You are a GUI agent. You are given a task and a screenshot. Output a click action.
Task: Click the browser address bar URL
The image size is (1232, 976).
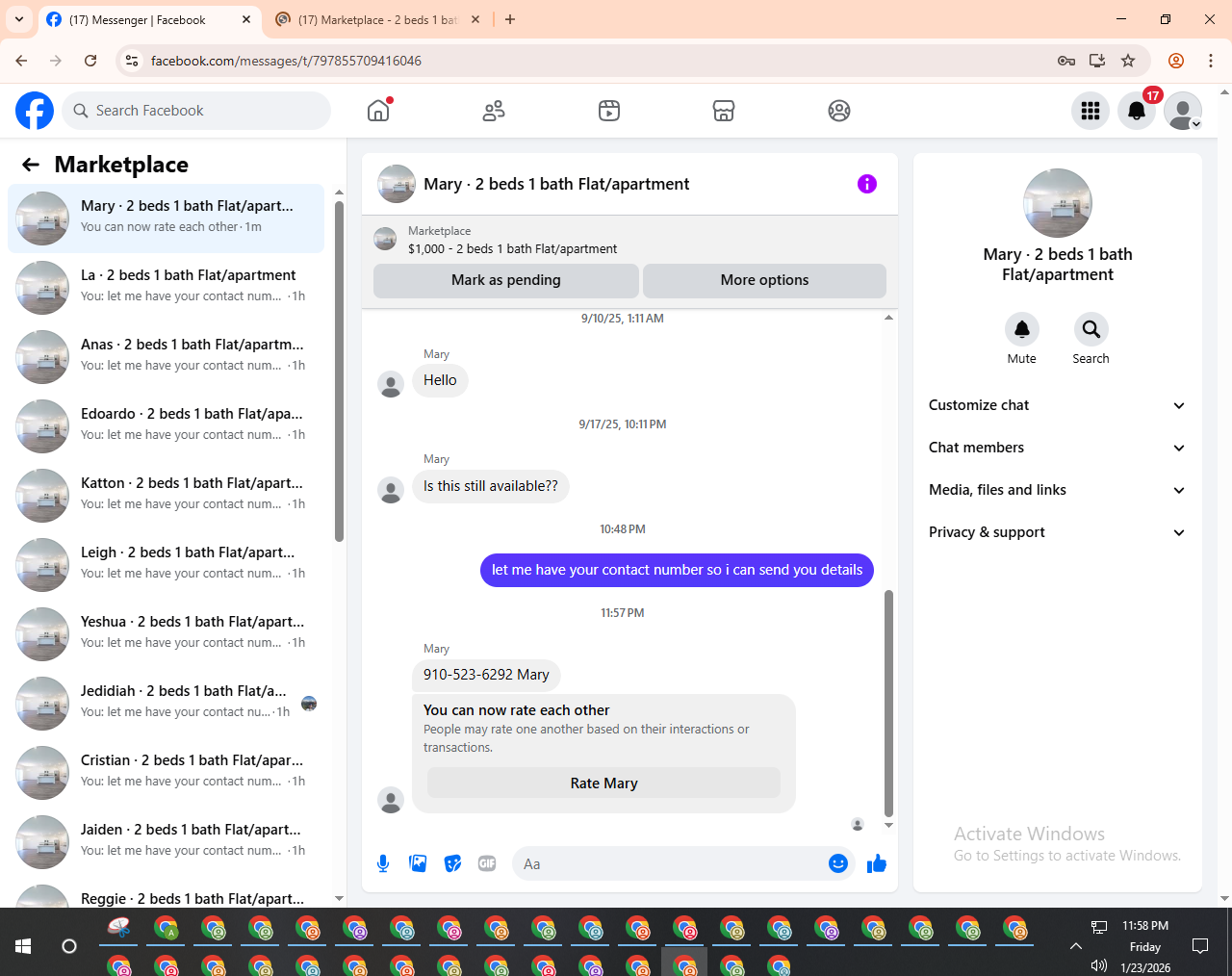(x=286, y=61)
